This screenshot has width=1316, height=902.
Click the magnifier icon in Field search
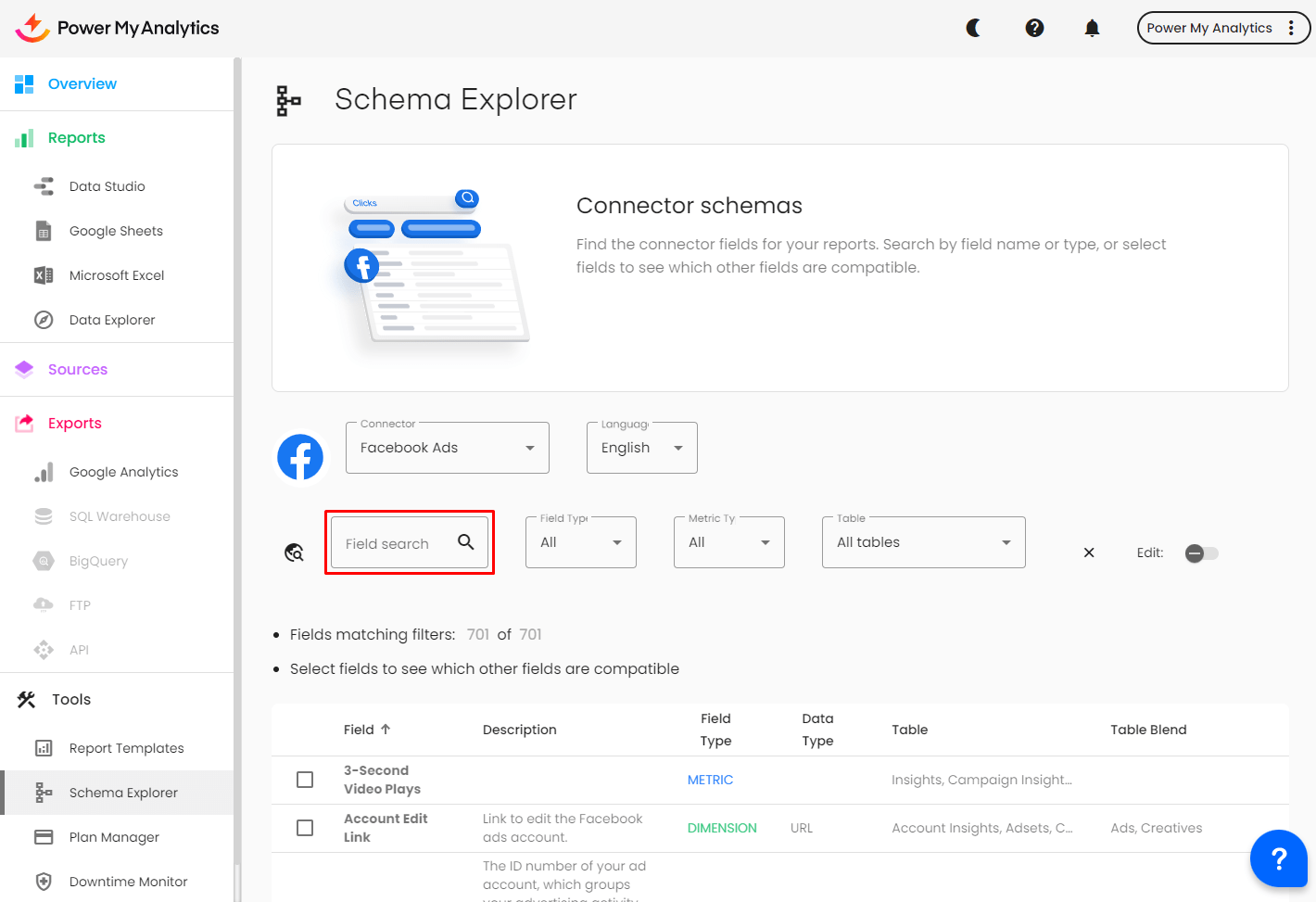click(466, 542)
